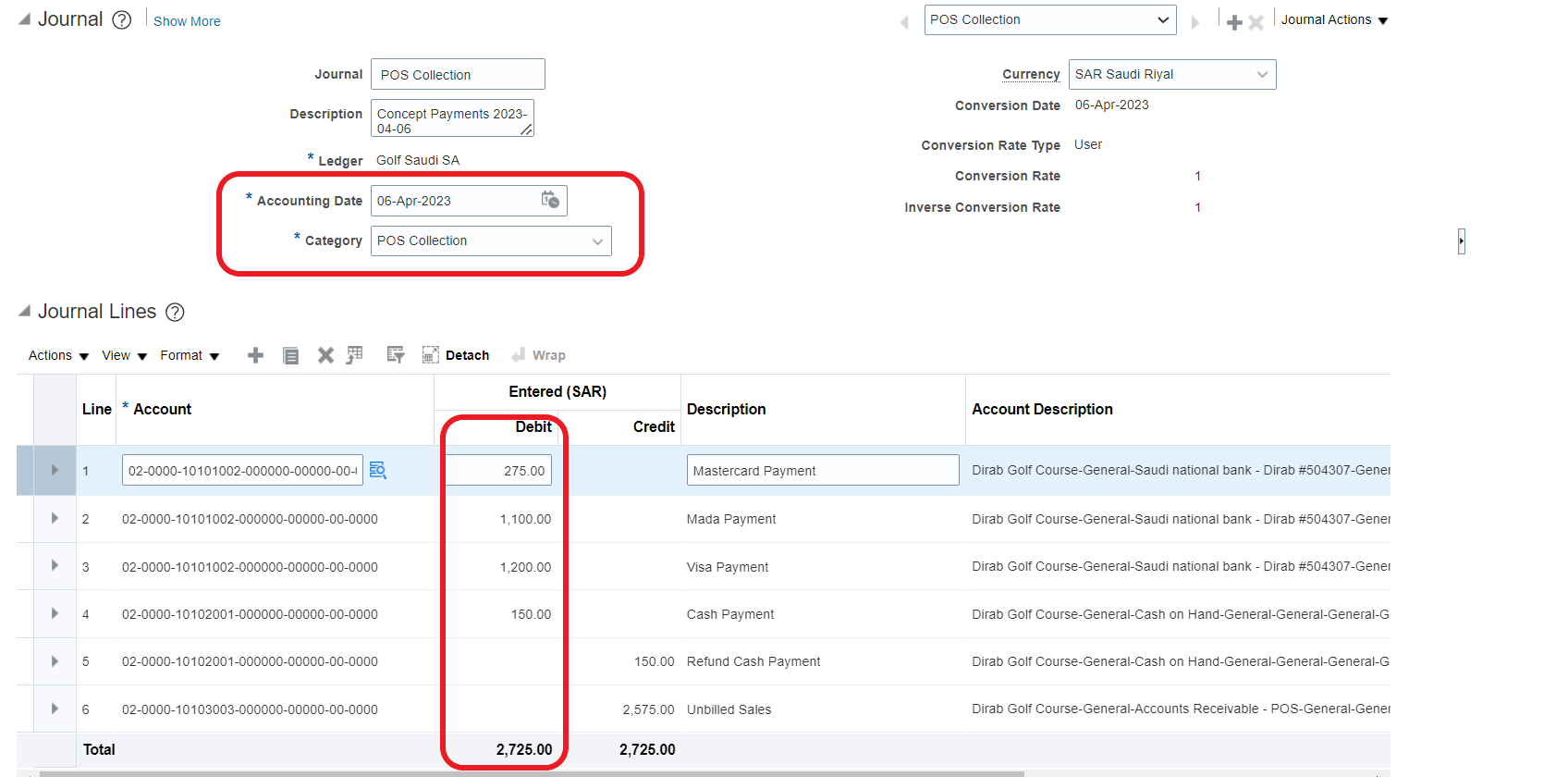Viewport: 1568px width, 777px height.
Task: Click the line 1 Account field
Action: pos(242,470)
